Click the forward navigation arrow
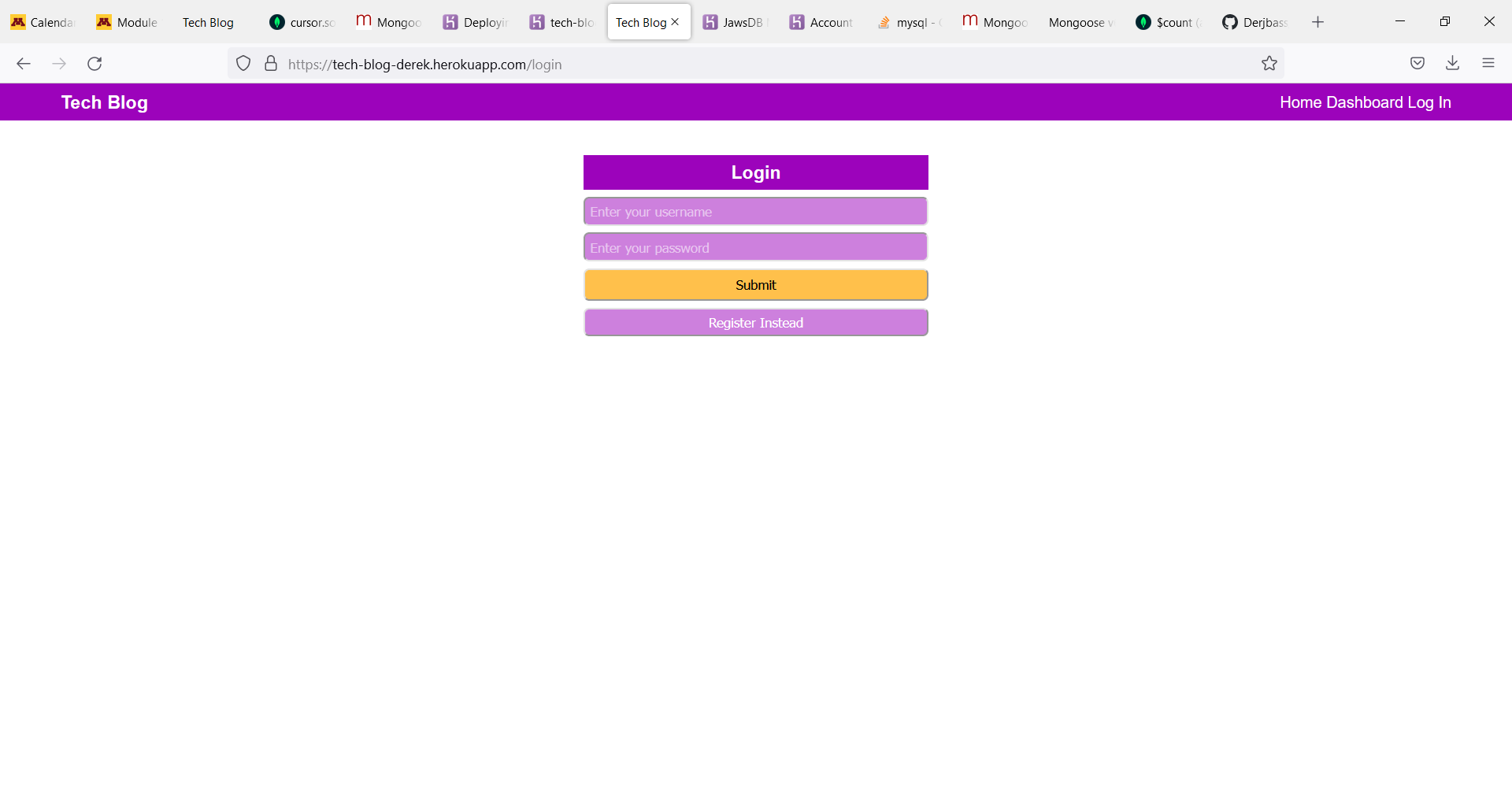The height and width of the screenshot is (811, 1512). click(59, 64)
